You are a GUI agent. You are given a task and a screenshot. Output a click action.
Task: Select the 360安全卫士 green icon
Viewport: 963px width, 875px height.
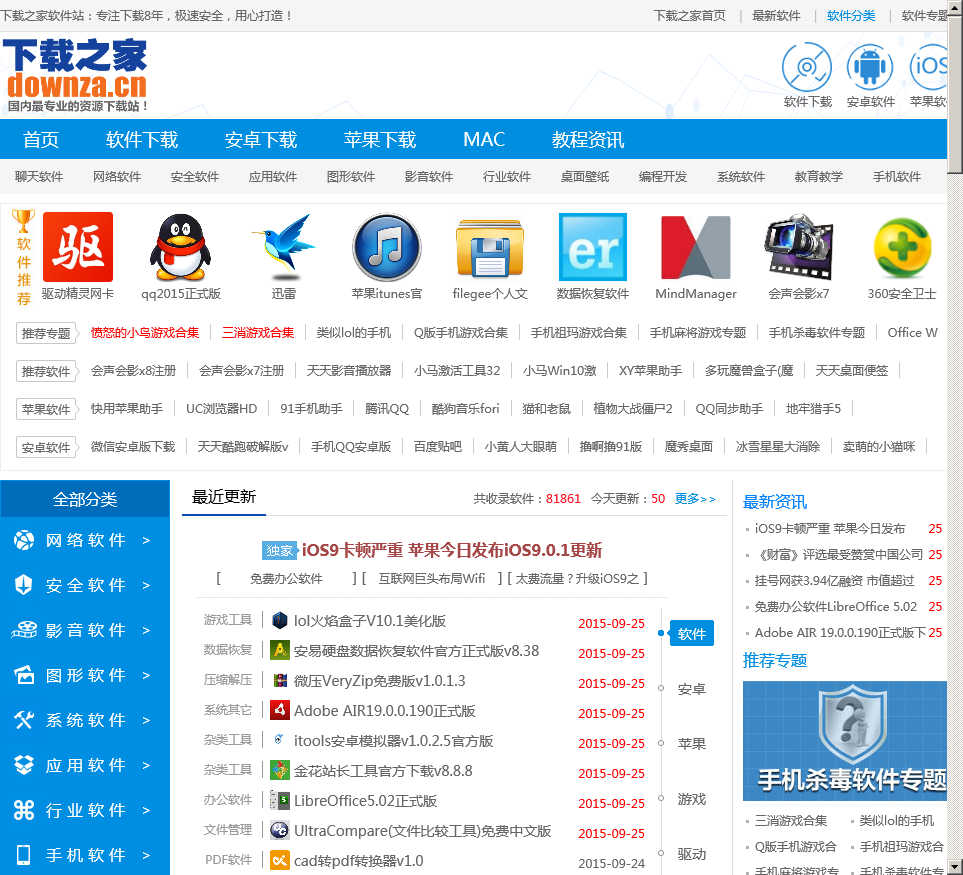click(x=902, y=247)
